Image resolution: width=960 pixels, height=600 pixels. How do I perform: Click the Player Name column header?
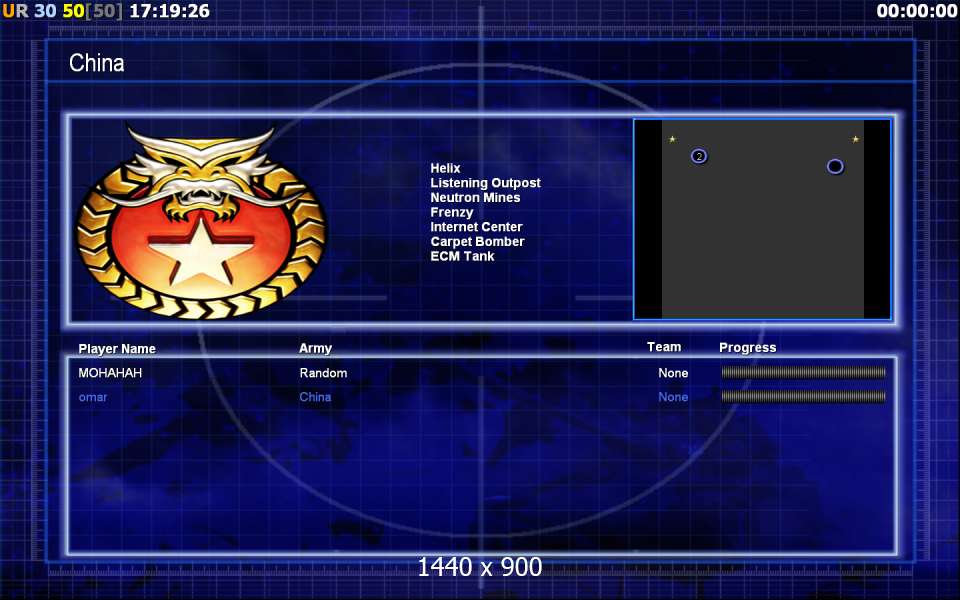pyautogui.click(x=117, y=349)
